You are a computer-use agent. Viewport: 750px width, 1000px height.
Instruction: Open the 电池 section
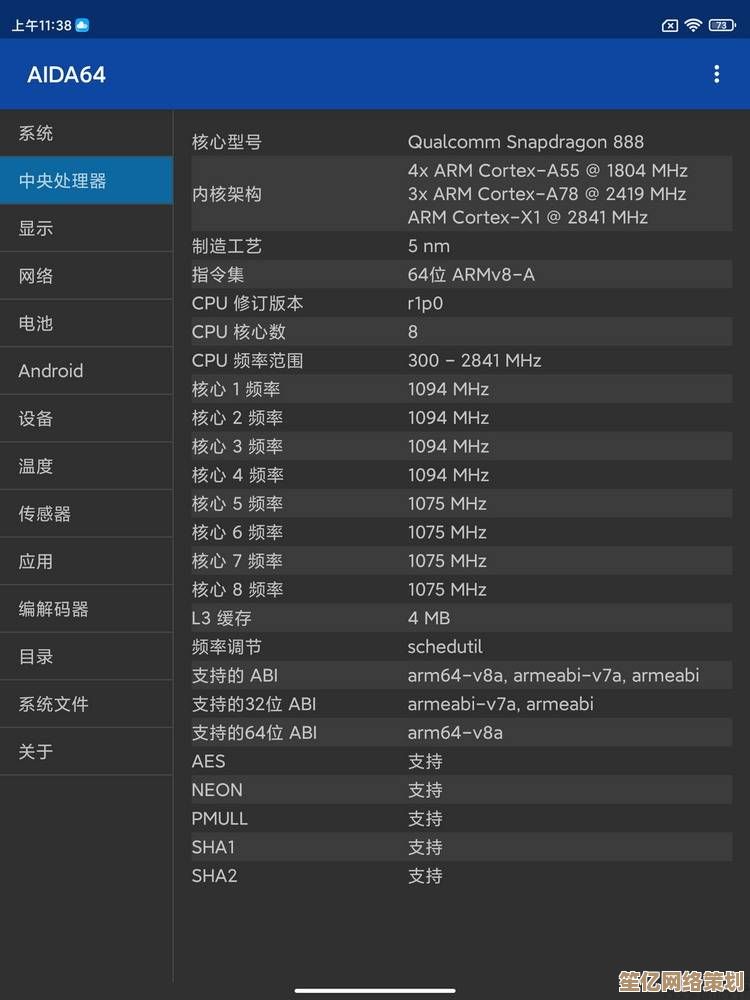pos(86,323)
